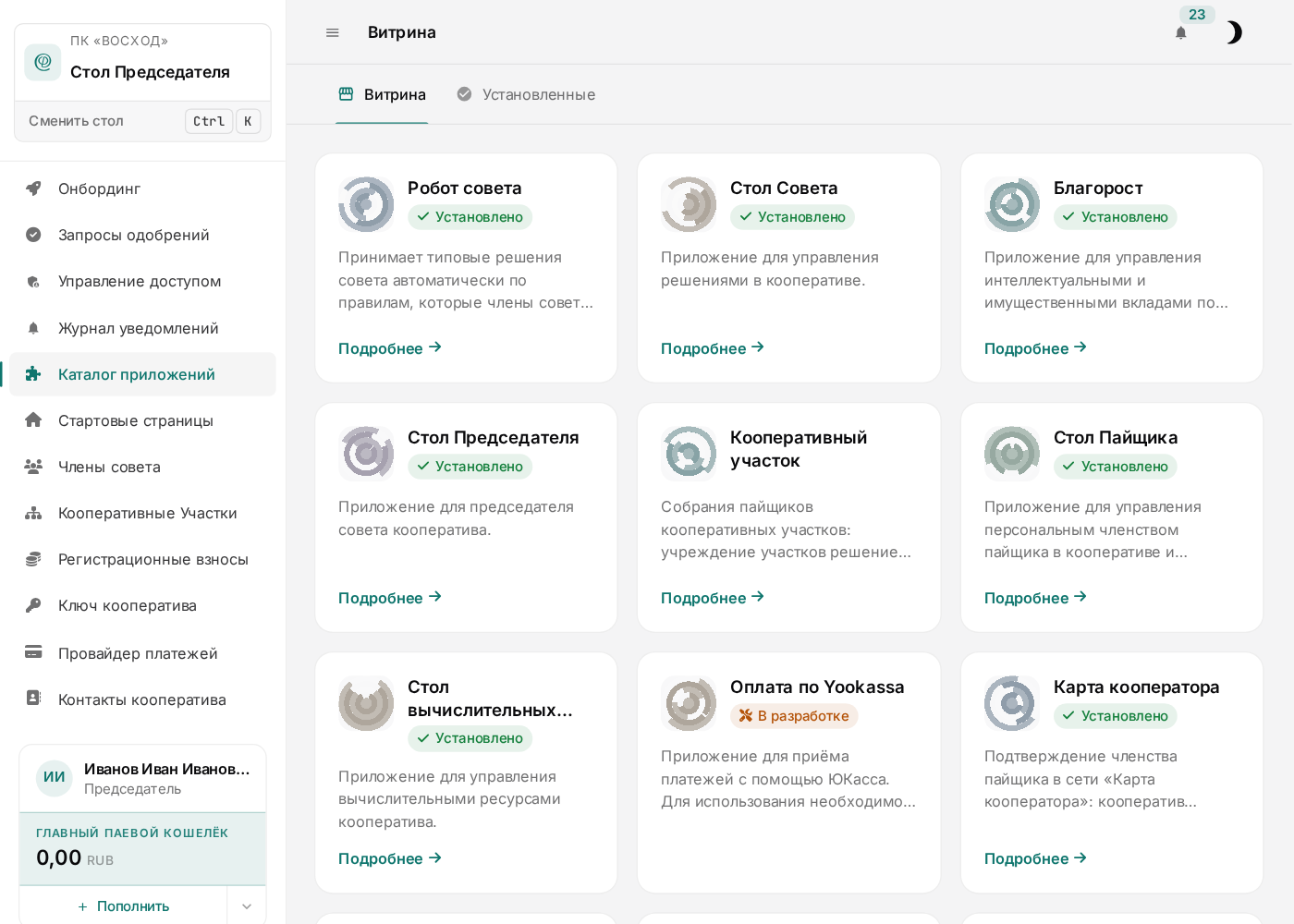Open notifications bell with 23 badge
The width and height of the screenshot is (1294, 924).
[1181, 32]
